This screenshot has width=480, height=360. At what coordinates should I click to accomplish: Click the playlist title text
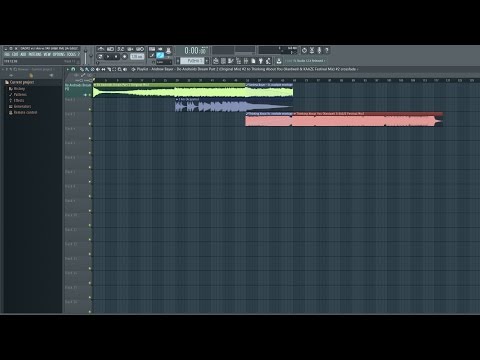click(x=246, y=69)
